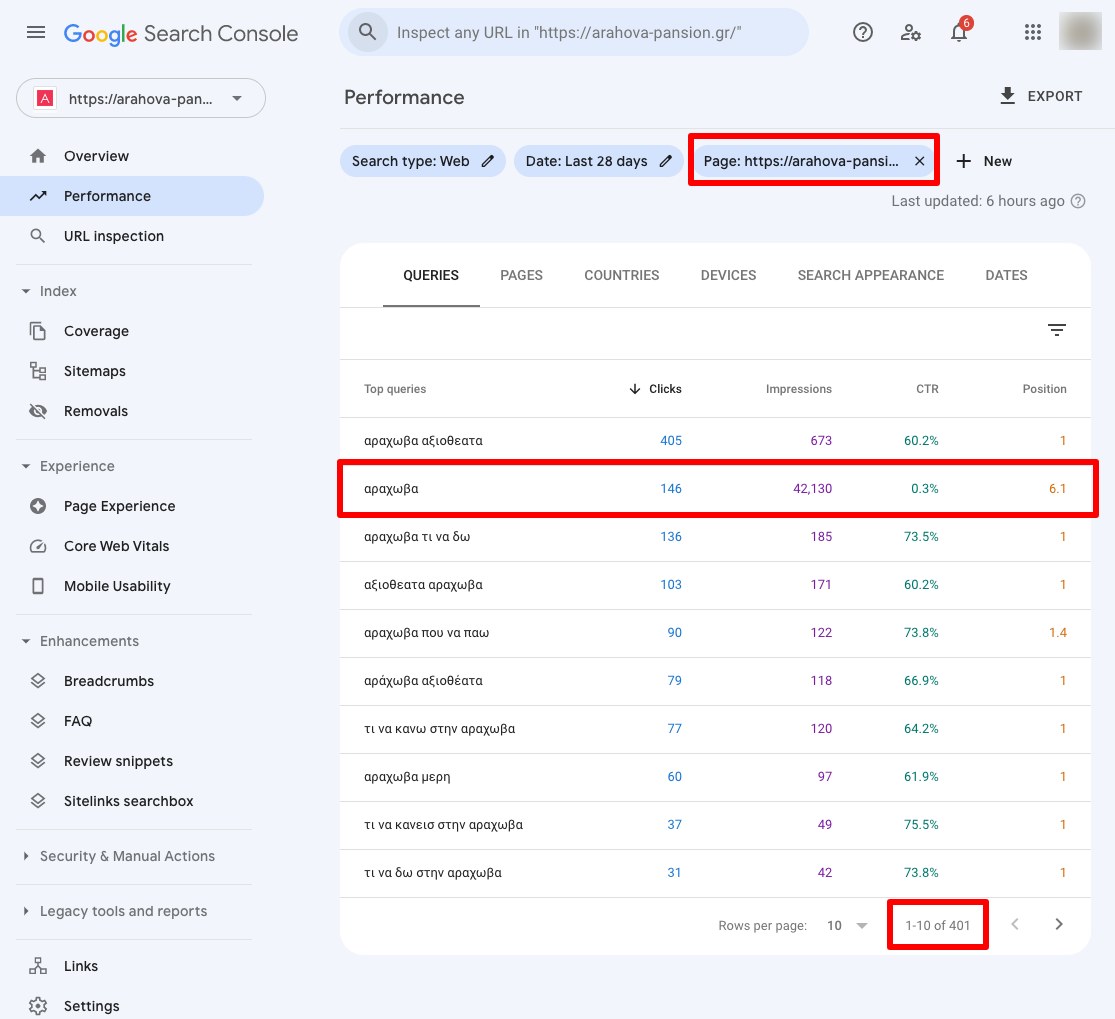Click the Overview home icon

38,156
